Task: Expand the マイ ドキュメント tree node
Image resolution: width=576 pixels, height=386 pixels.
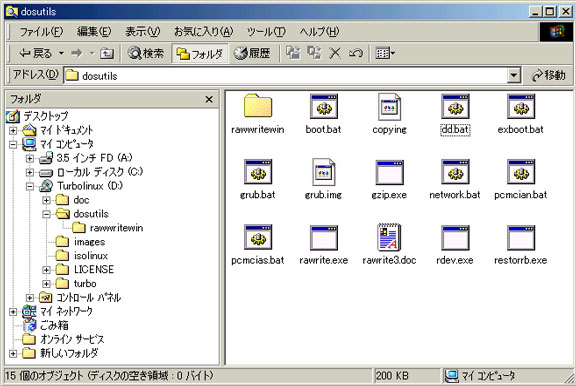Action: pyautogui.click(x=13, y=130)
